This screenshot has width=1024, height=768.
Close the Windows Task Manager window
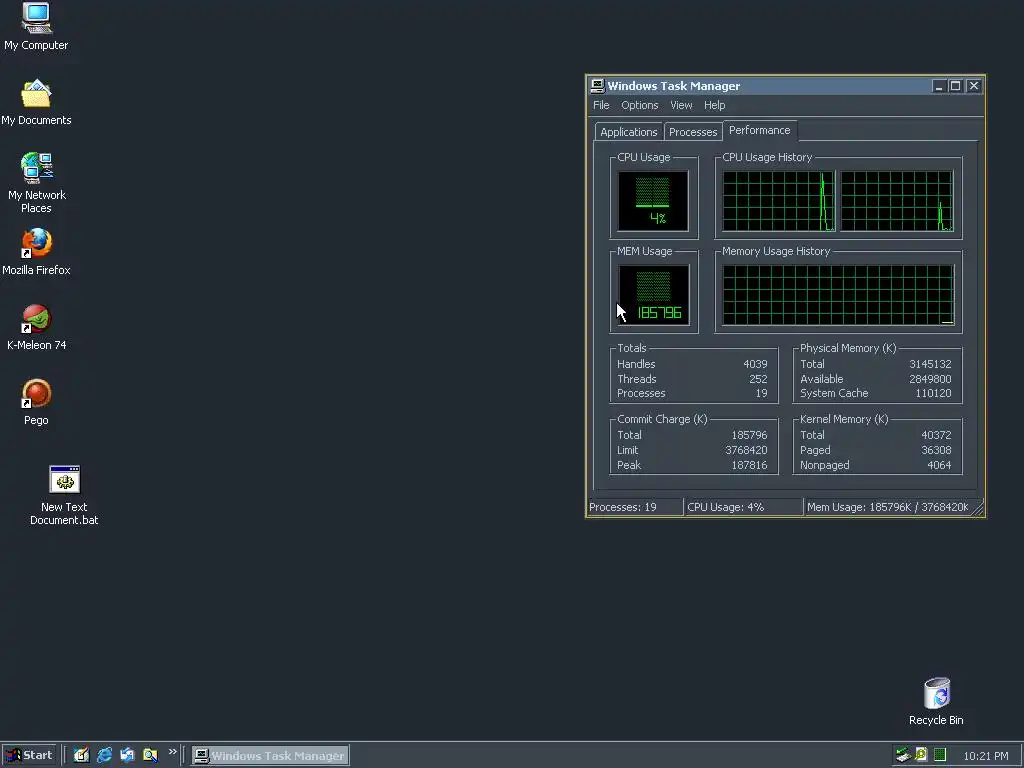click(x=974, y=86)
